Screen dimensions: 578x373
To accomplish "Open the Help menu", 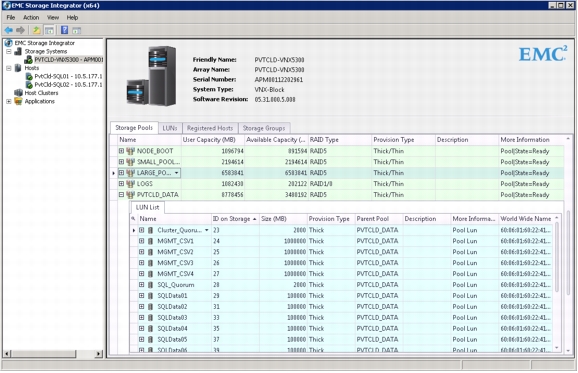I will [x=72, y=17].
